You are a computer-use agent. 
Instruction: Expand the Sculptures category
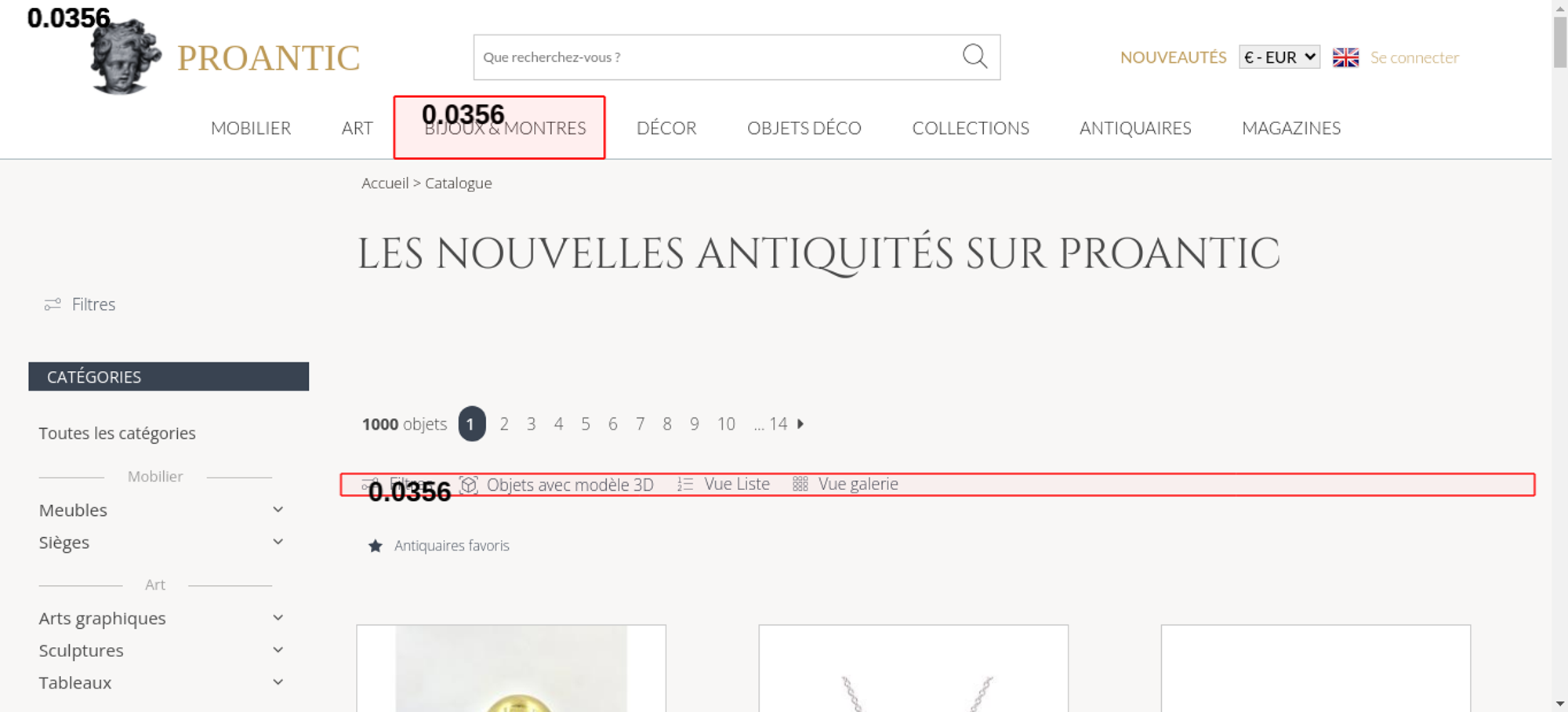tap(278, 650)
